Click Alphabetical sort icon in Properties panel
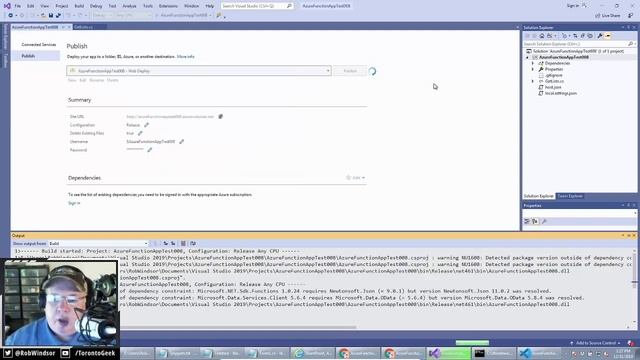Viewport: 640px width, 360px height. pos(535,221)
